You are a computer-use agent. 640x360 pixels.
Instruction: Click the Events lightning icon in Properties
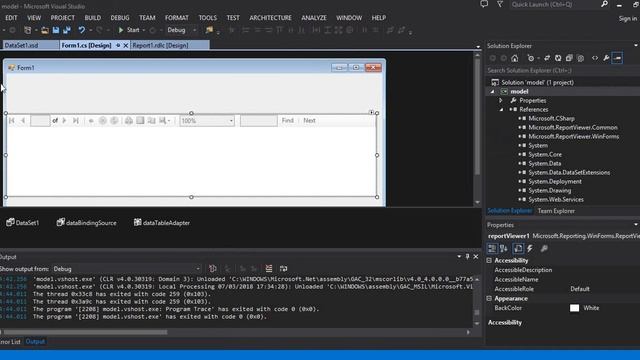click(x=530, y=249)
